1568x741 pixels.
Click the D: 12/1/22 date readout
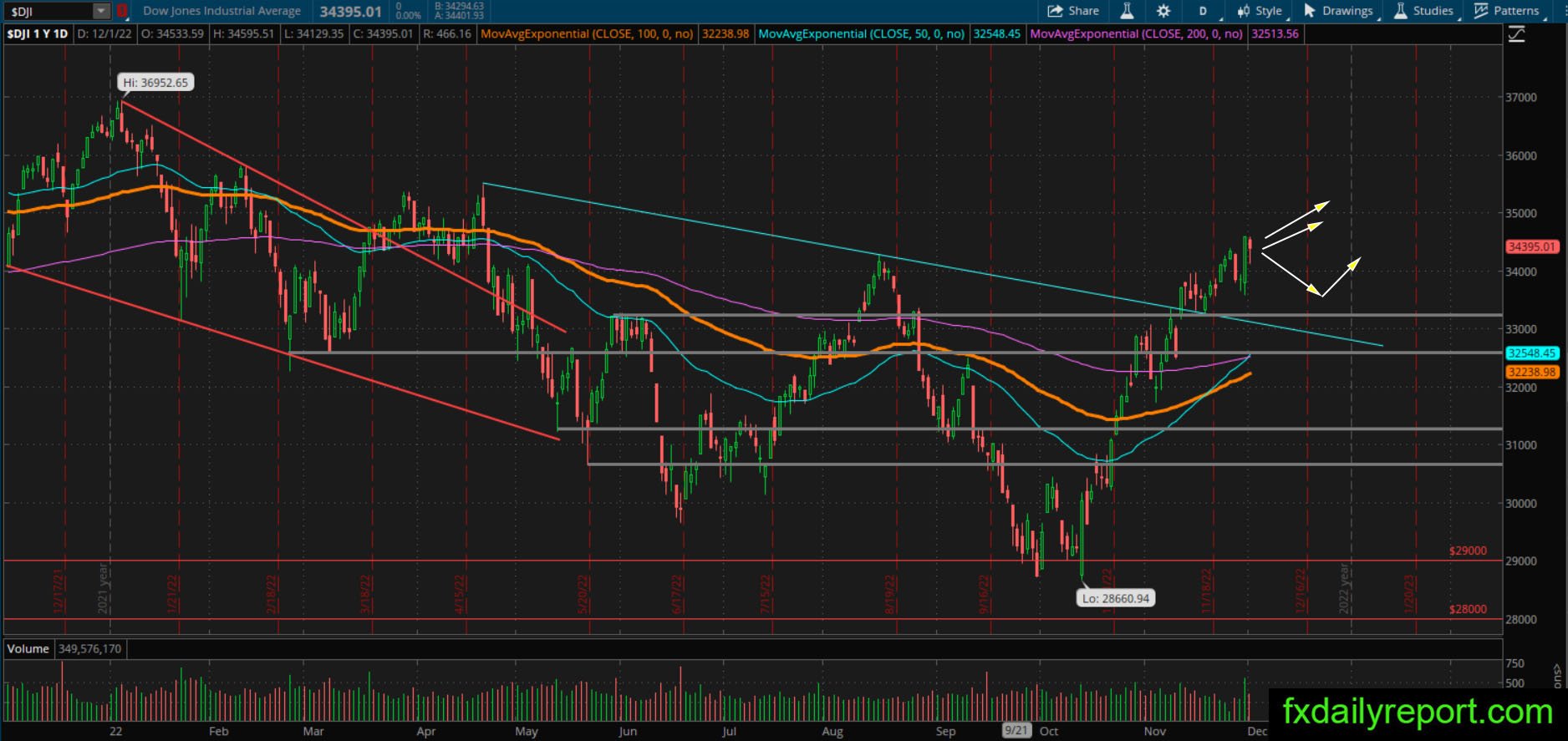(104, 34)
